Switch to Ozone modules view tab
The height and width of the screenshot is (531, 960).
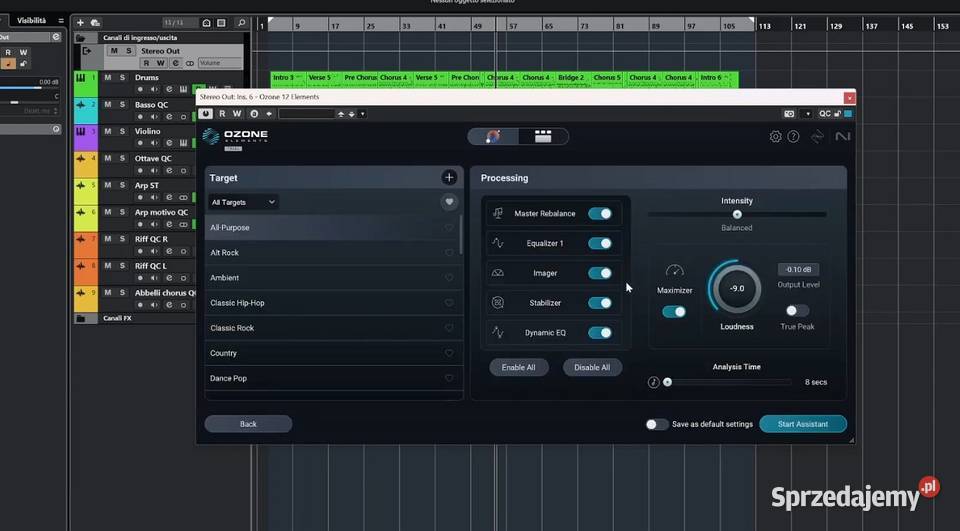click(x=543, y=136)
